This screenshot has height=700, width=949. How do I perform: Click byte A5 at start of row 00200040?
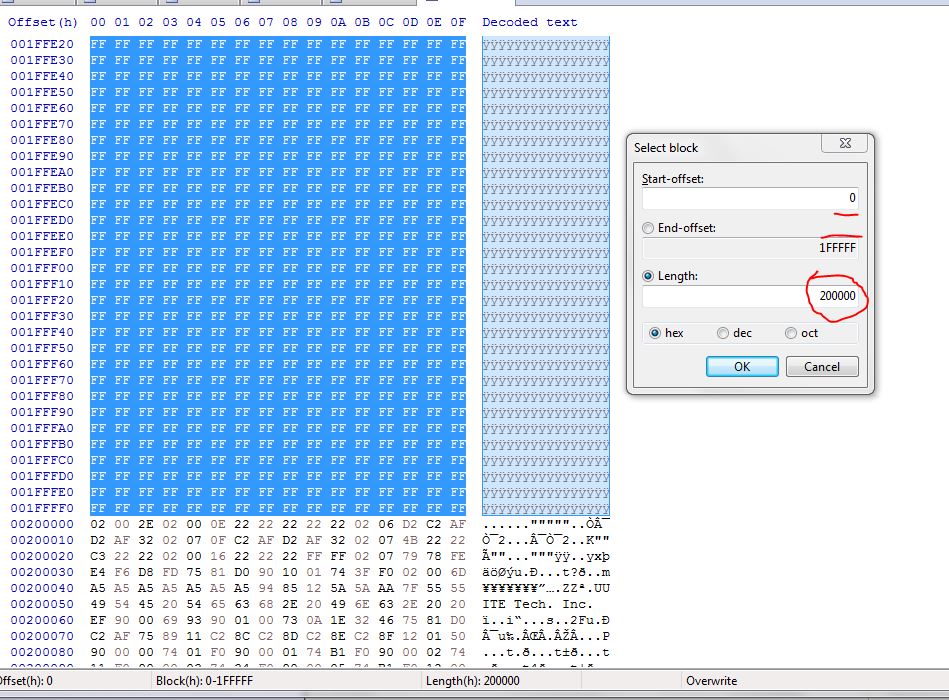pos(98,589)
